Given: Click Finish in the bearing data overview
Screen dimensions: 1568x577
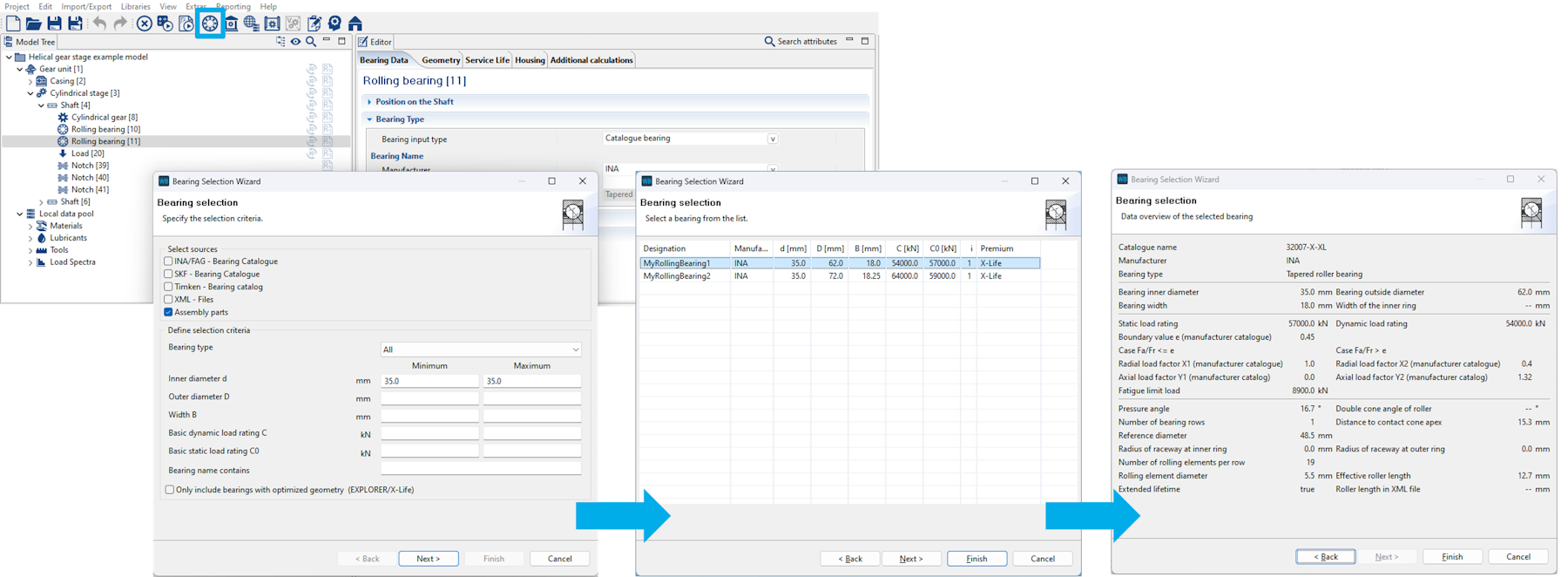Looking at the screenshot, I should [x=1452, y=557].
